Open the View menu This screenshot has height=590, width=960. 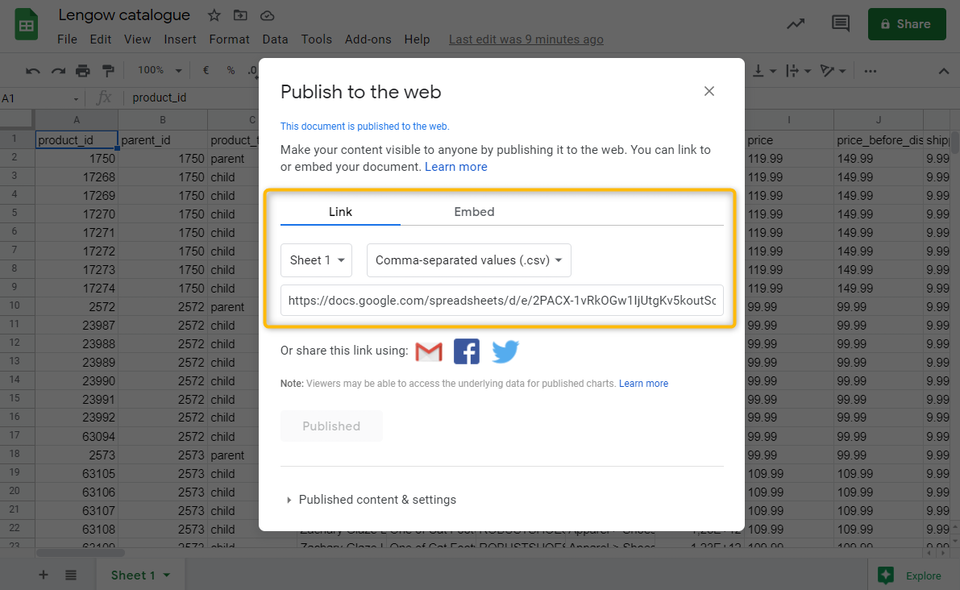tap(137, 39)
